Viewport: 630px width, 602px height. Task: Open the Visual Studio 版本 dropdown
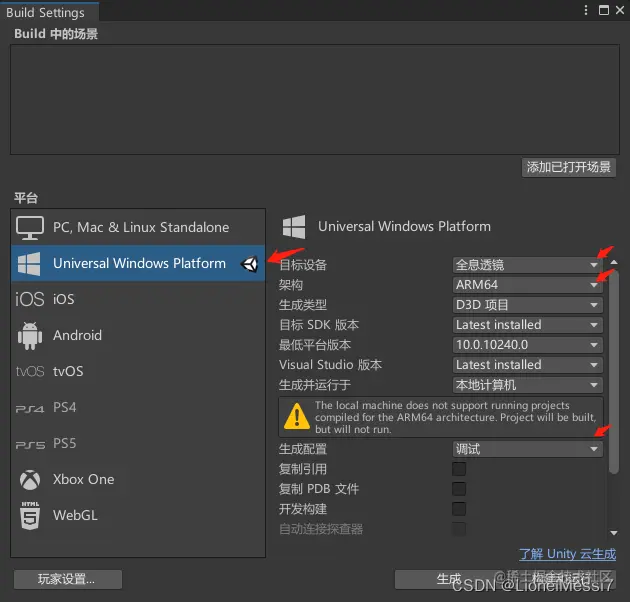527,365
